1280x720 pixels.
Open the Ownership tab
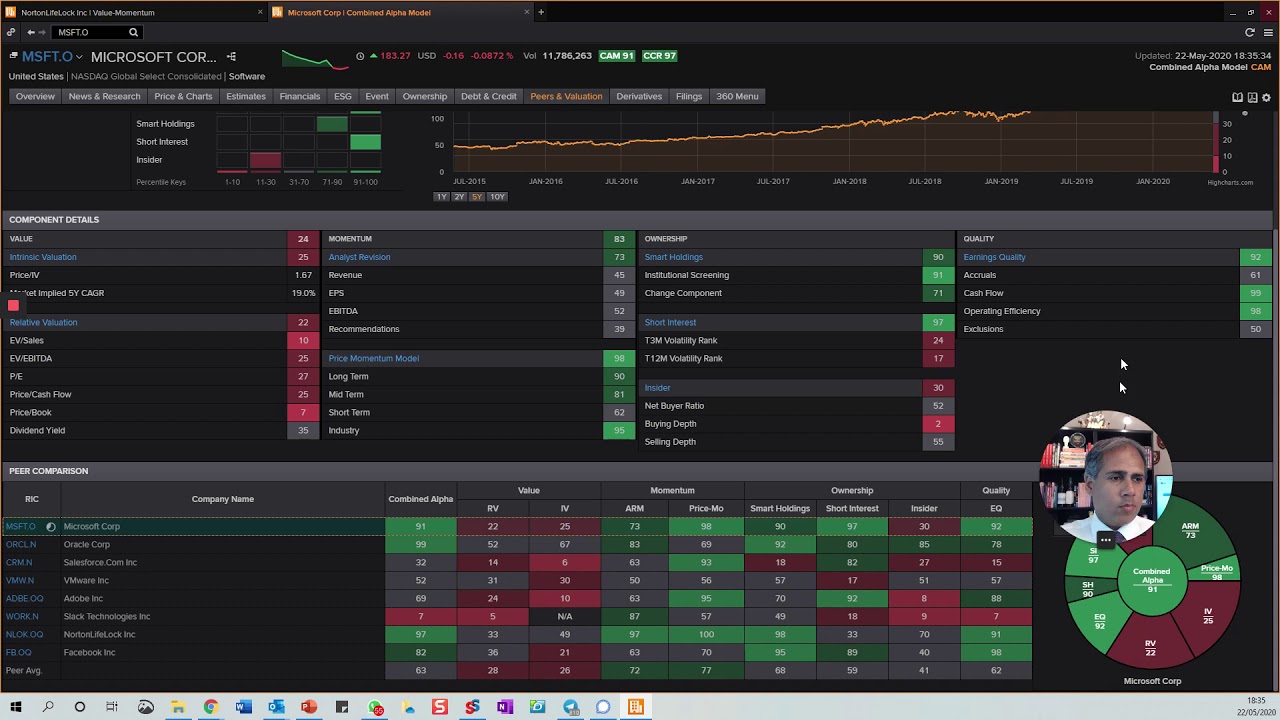[425, 96]
